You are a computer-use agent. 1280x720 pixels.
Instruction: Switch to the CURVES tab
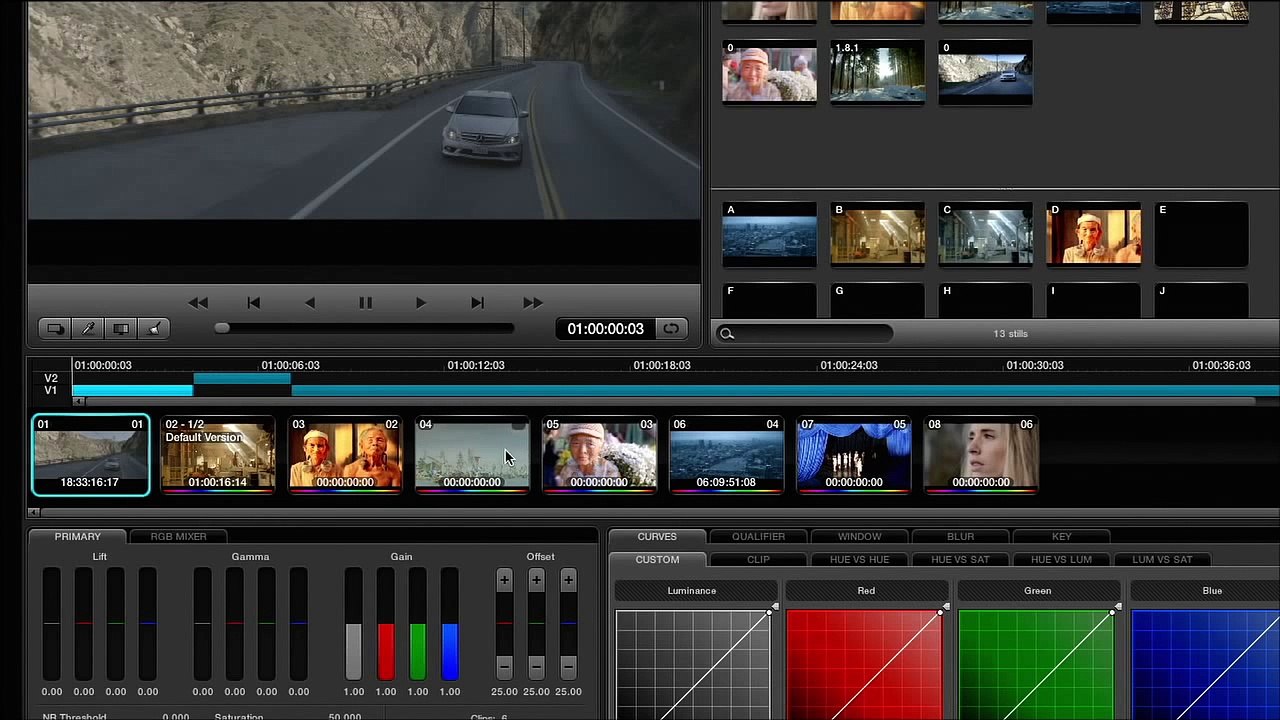tap(657, 537)
